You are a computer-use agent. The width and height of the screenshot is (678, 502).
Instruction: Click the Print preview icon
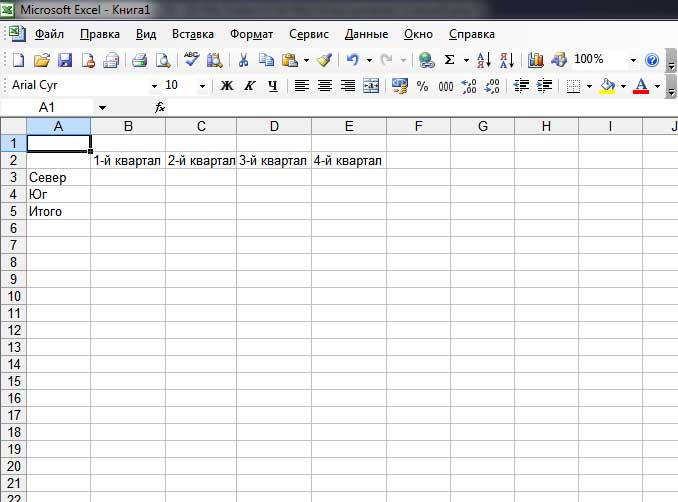pos(162,60)
